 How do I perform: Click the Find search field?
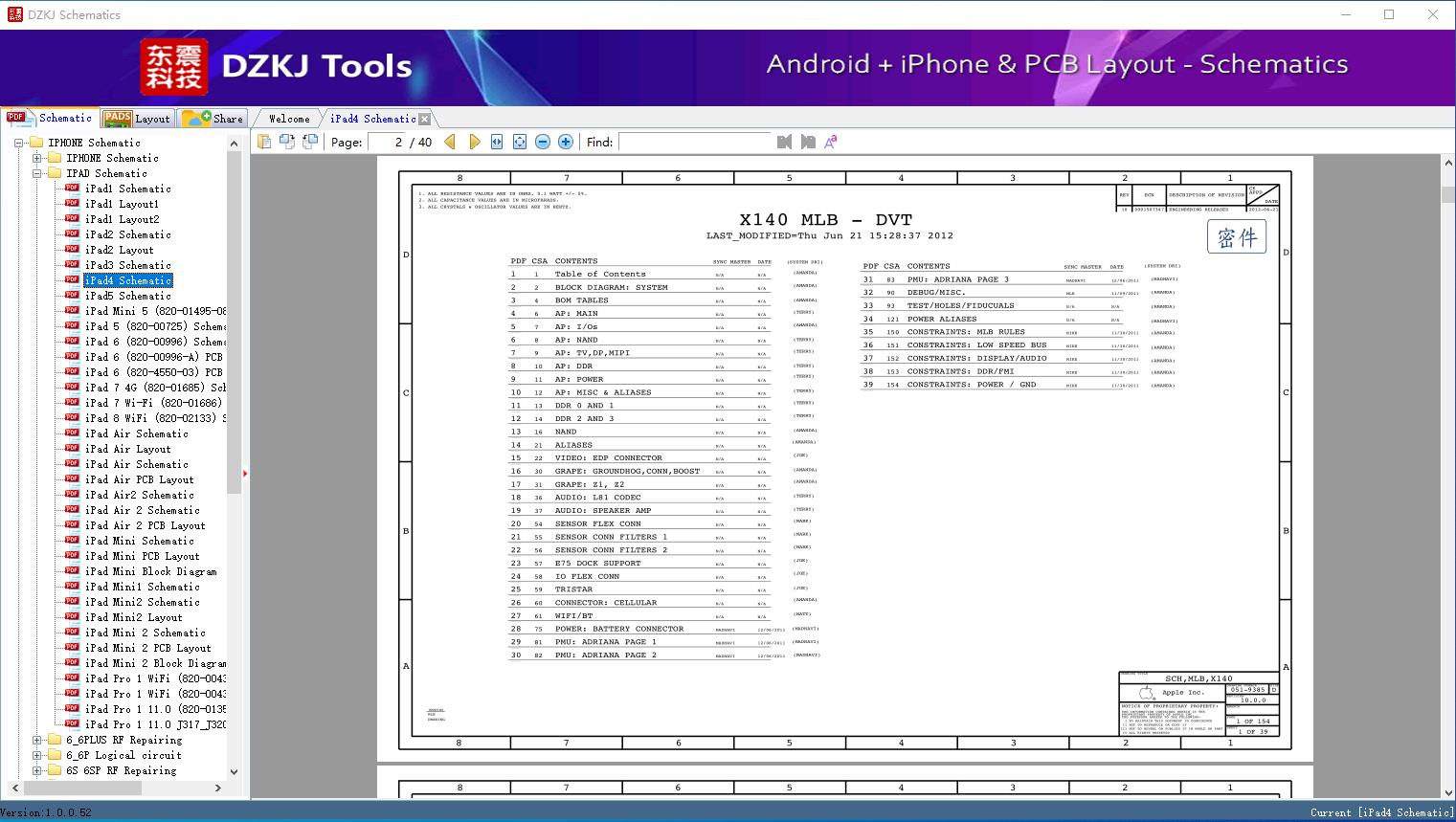point(695,142)
